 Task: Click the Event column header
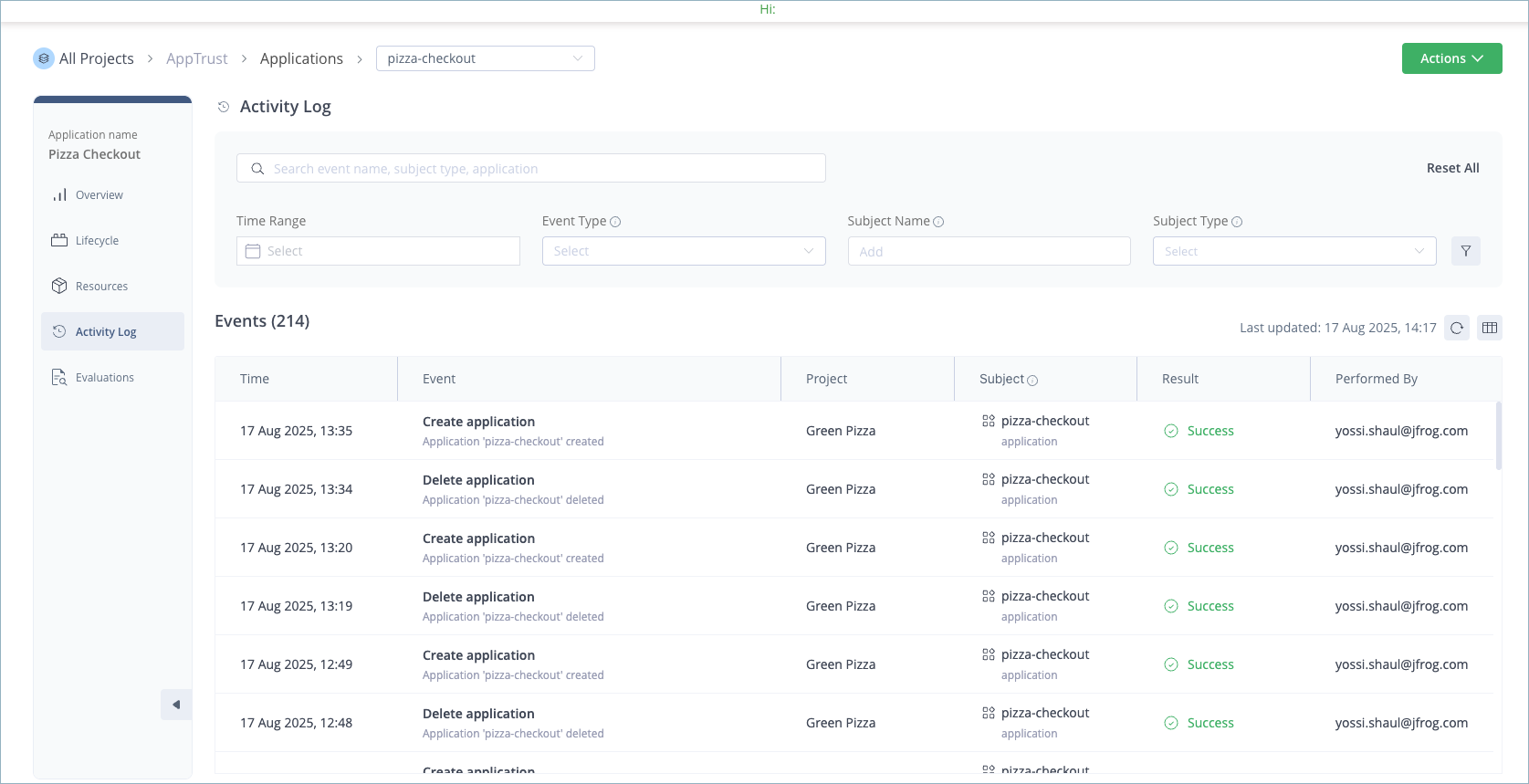coord(439,379)
